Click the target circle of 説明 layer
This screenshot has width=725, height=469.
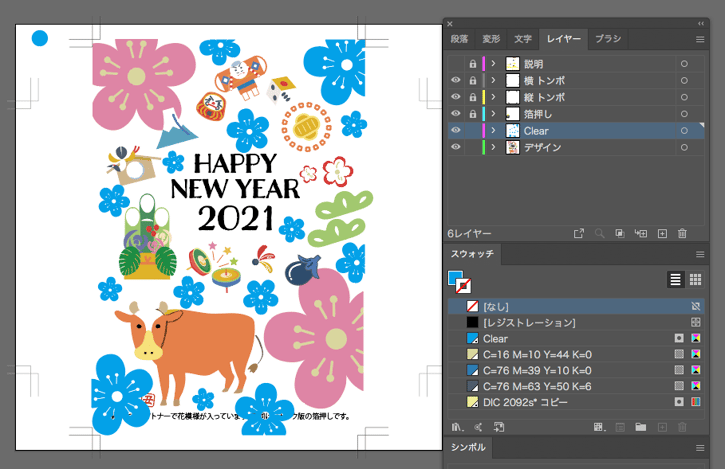click(x=684, y=63)
